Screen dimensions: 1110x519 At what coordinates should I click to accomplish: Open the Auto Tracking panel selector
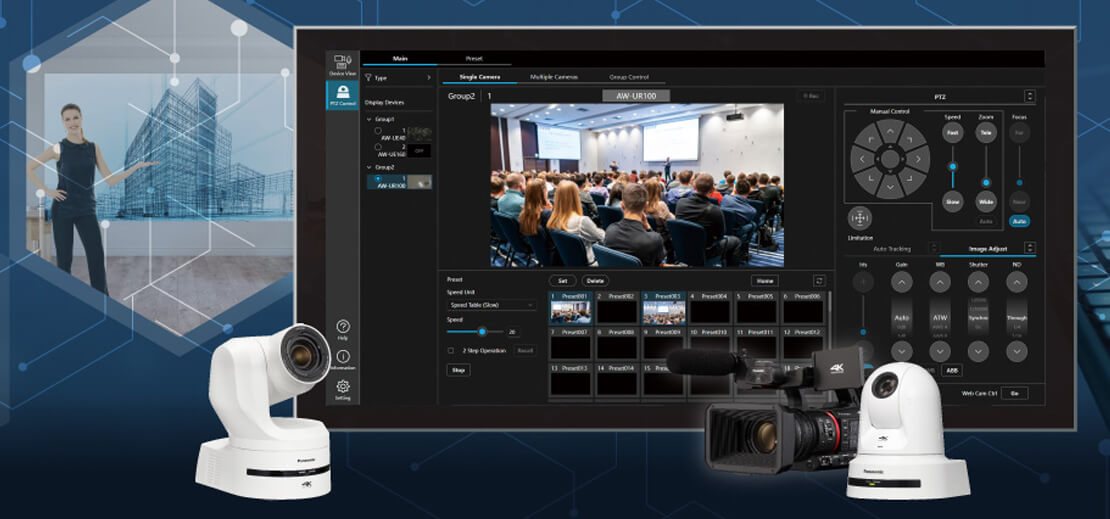[934, 249]
